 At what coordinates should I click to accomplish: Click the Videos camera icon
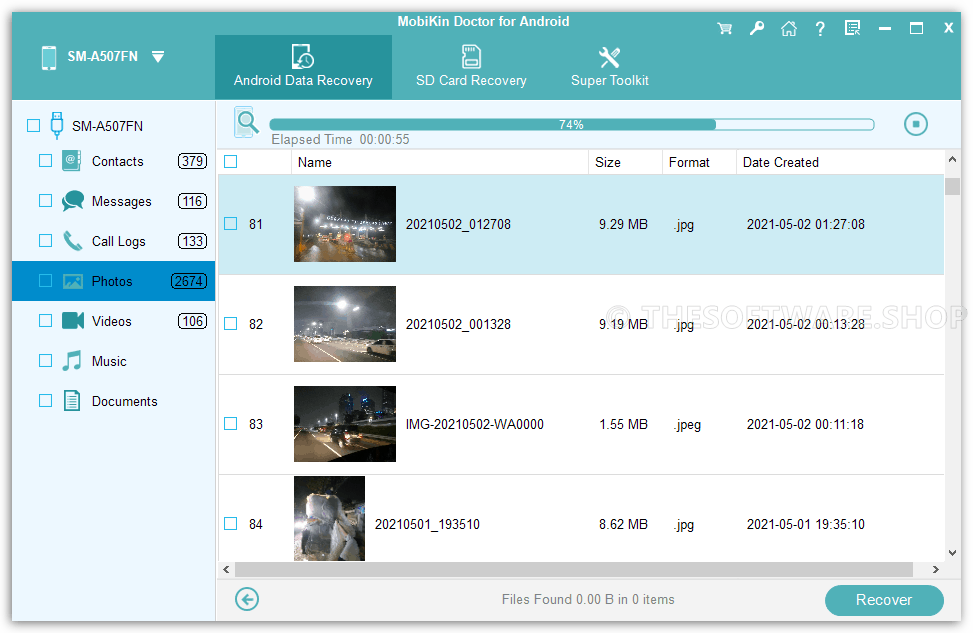click(73, 321)
